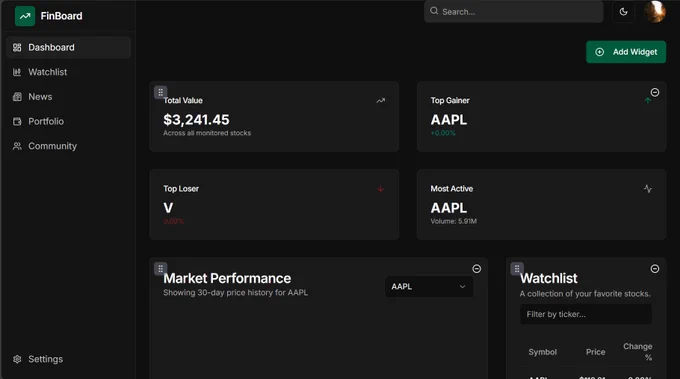The height and width of the screenshot is (379, 680).
Task: Click the Dashboard grid icon
Action: [17, 47]
